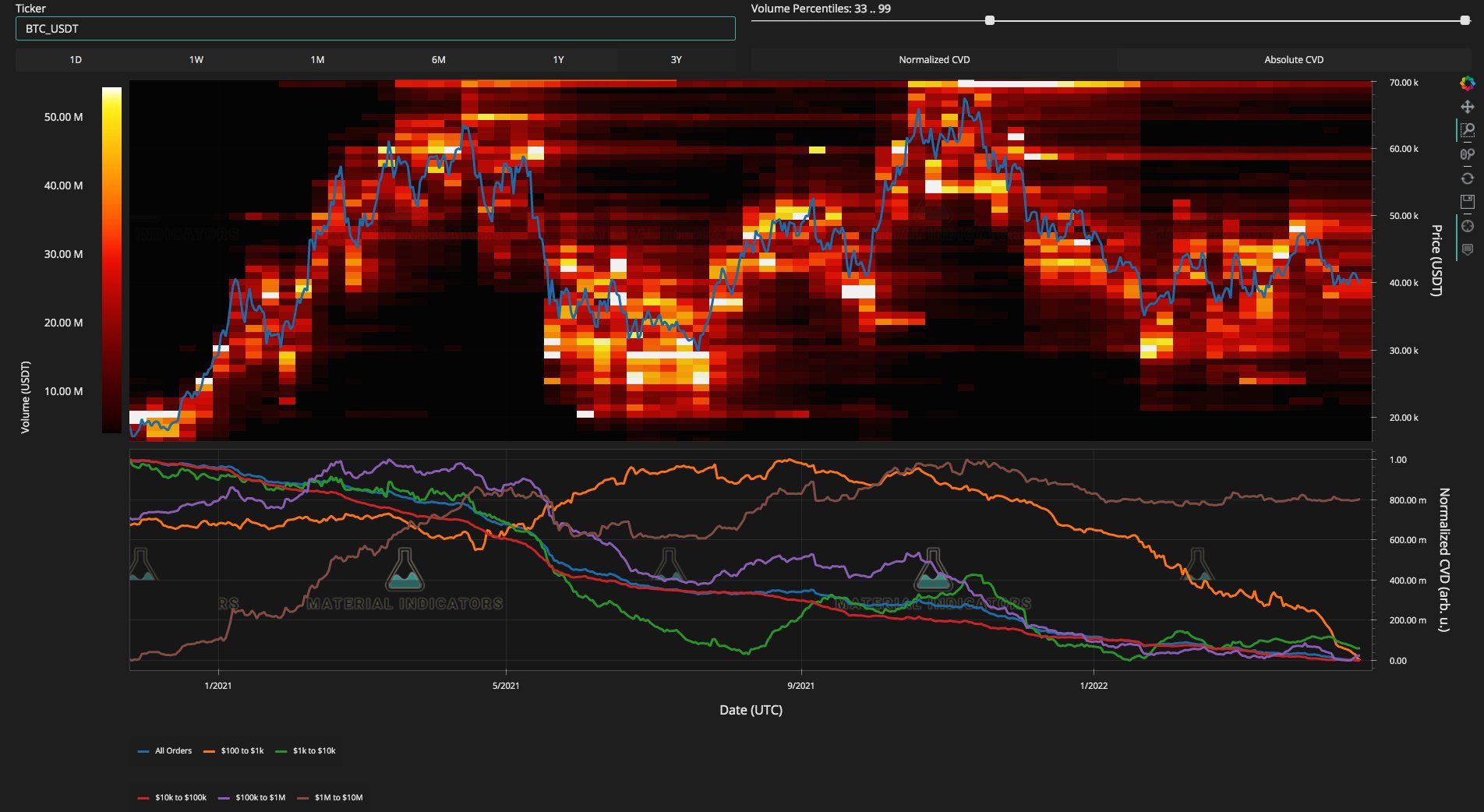
Task: Switch to Absolute CVD view
Action: pos(1293,60)
